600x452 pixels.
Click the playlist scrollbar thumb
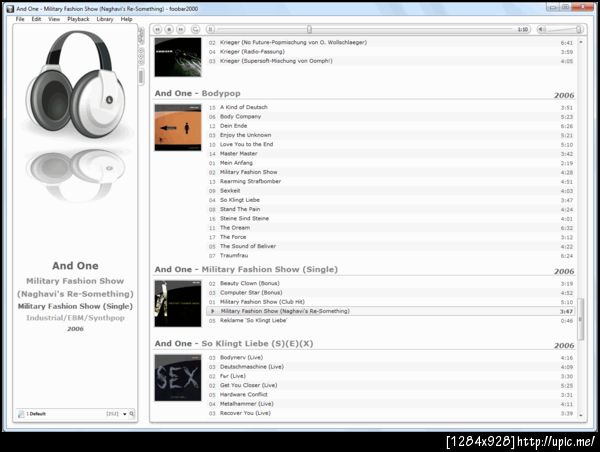(581, 319)
